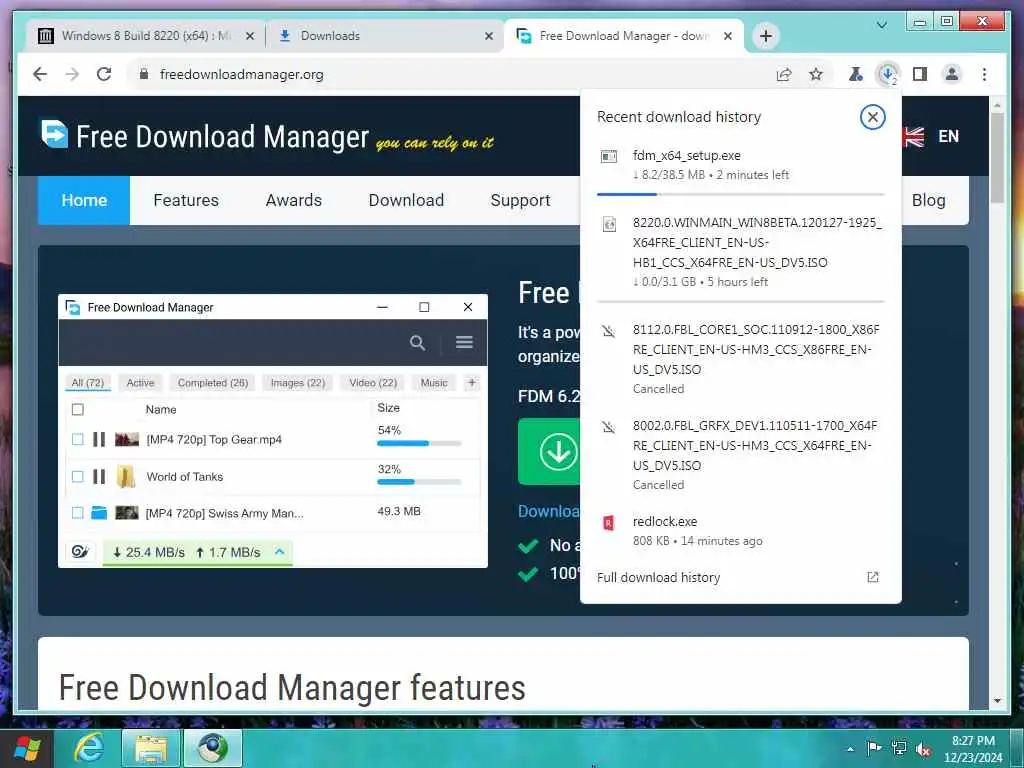Viewport: 1024px width, 768px height.
Task: Click the fdm_x64_setup.exe file icon
Action: click(x=609, y=157)
